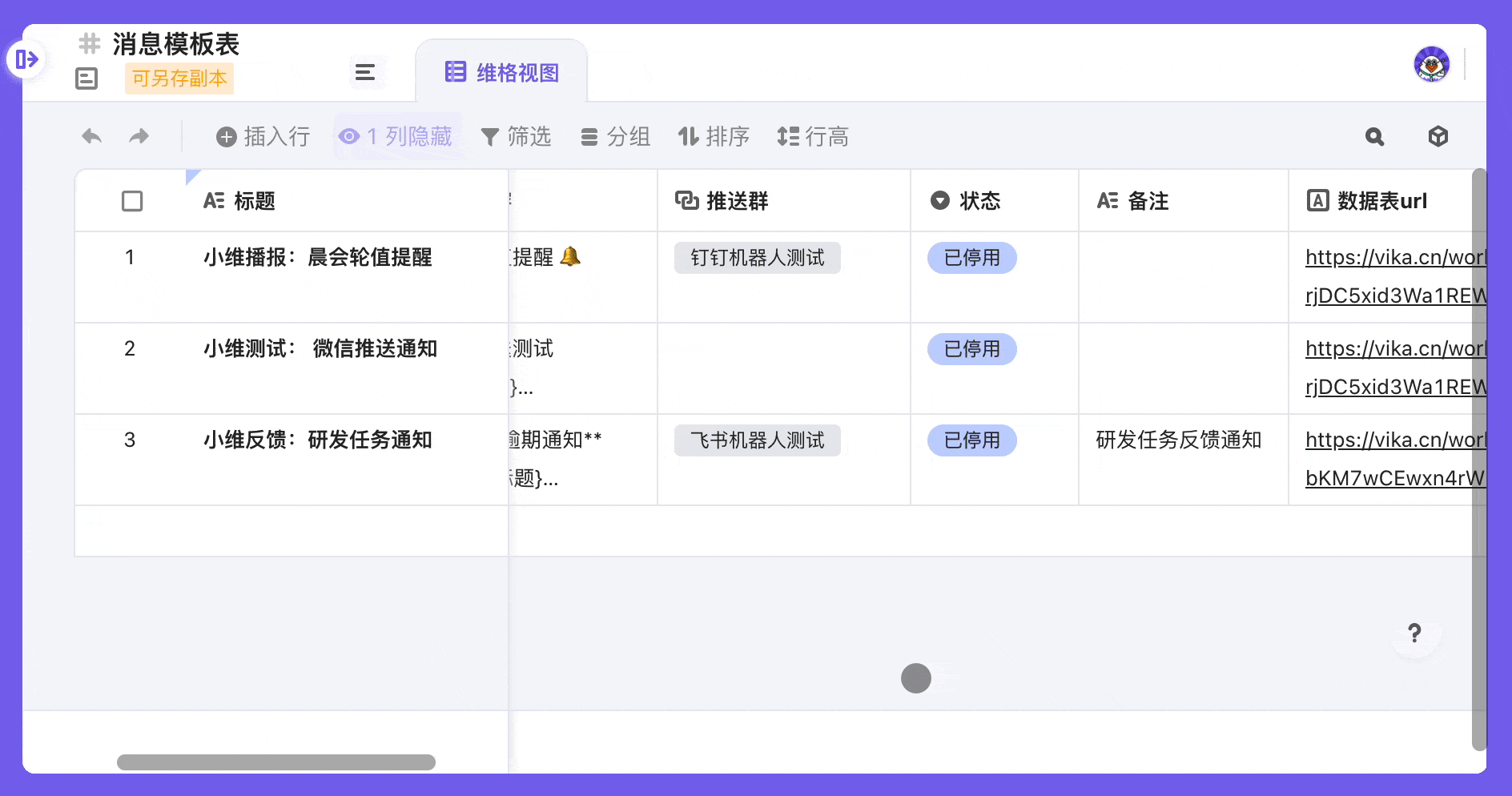Click the 飞书机器人测试 linked record
This screenshot has height=796, width=1512.
click(758, 440)
